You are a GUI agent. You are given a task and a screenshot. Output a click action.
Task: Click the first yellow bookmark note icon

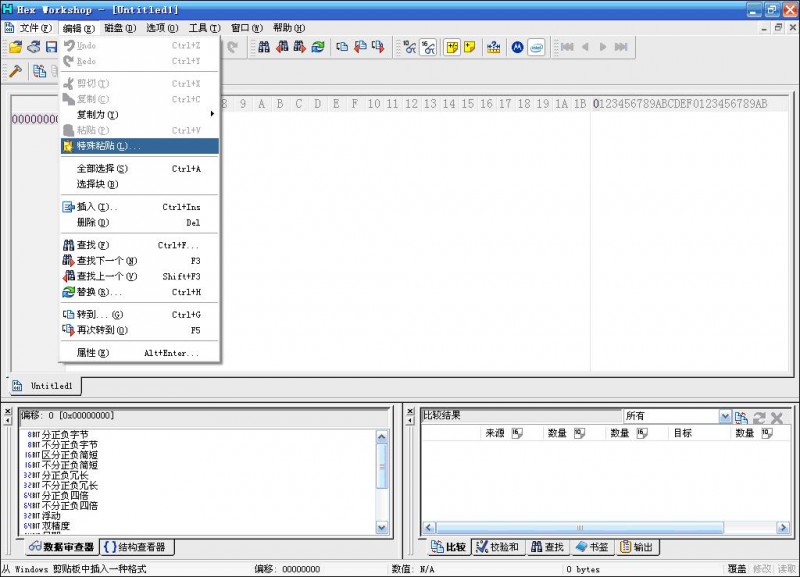tap(452, 47)
